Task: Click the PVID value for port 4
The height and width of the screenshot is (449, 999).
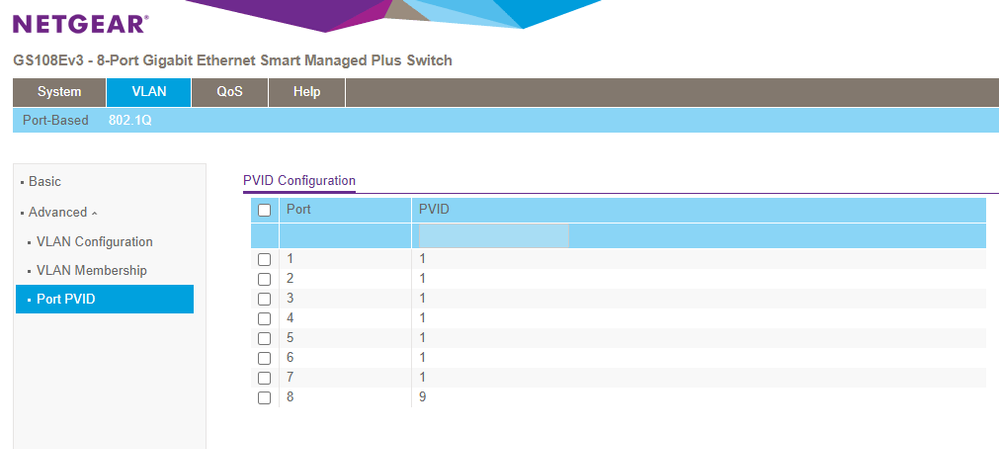Action: (x=422, y=318)
